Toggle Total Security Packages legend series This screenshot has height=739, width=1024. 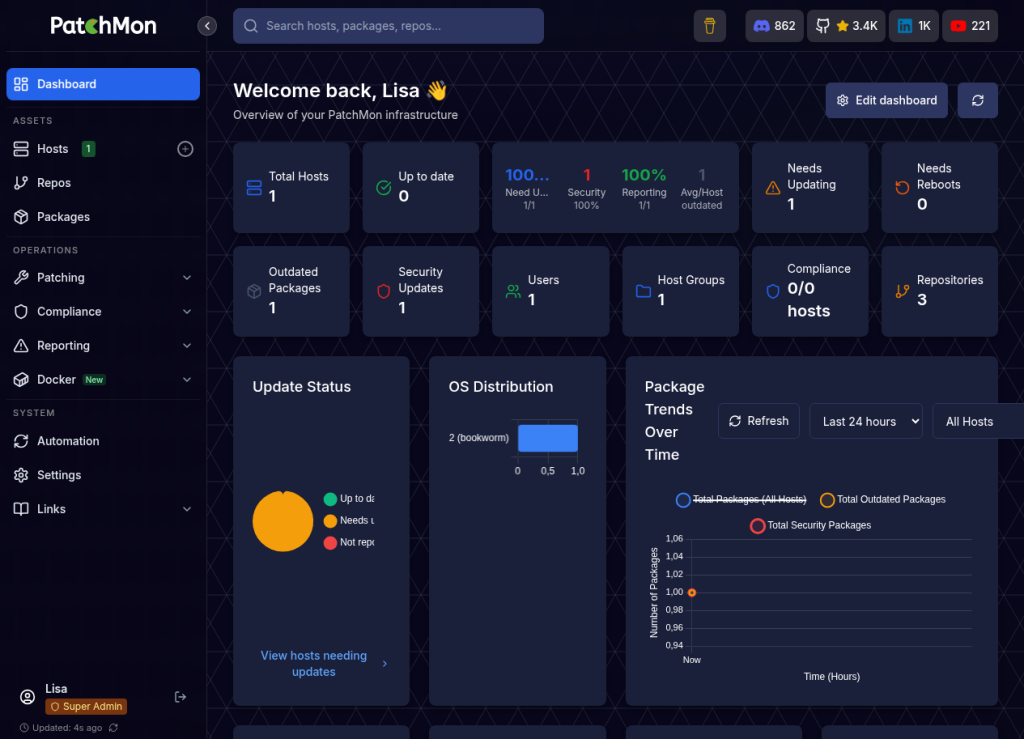[x=810, y=526]
